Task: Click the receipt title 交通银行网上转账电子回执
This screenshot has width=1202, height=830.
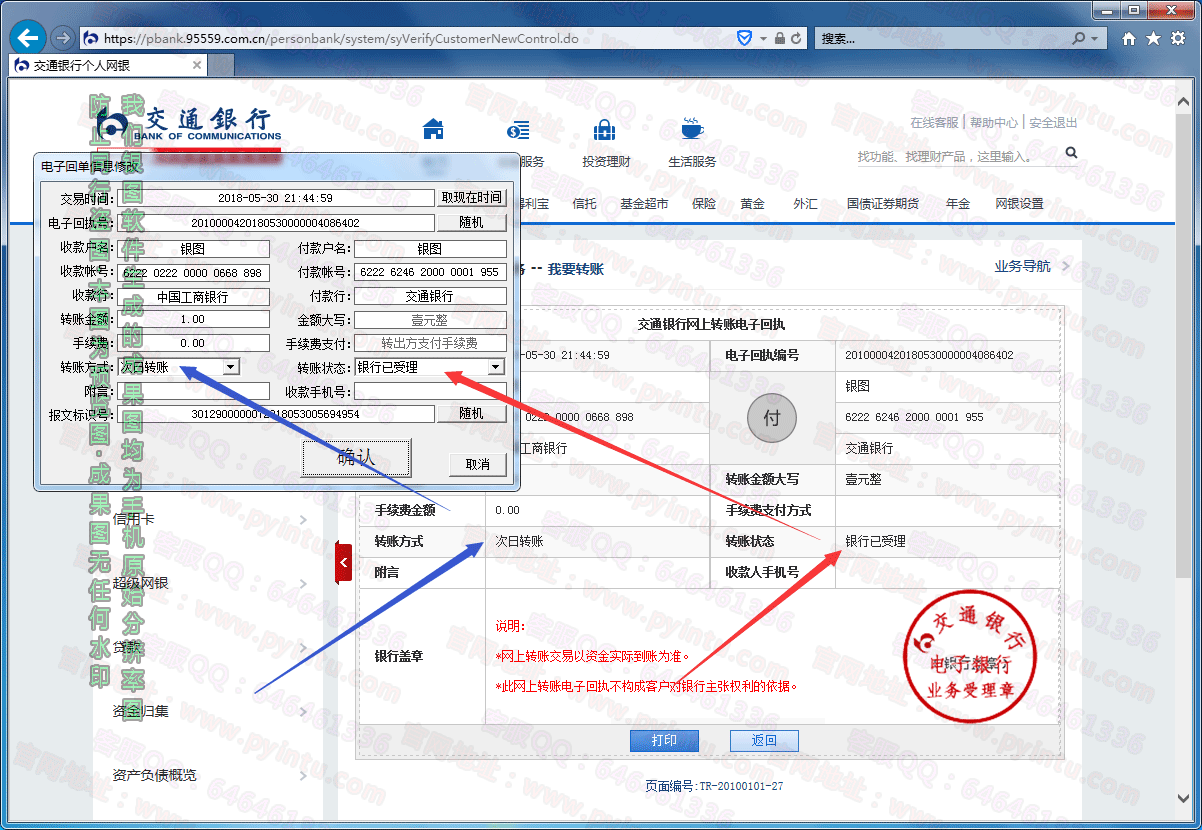Action: coord(711,324)
